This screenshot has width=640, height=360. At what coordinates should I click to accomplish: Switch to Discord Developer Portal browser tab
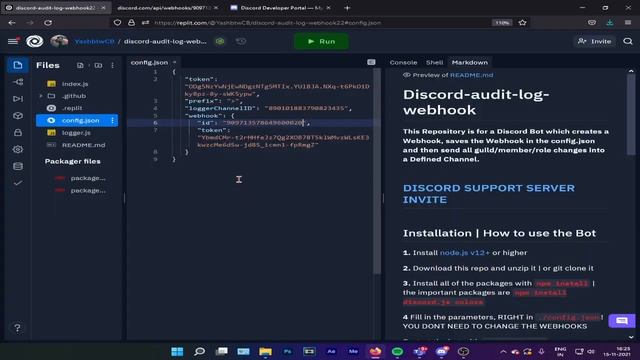click(x=280, y=8)
